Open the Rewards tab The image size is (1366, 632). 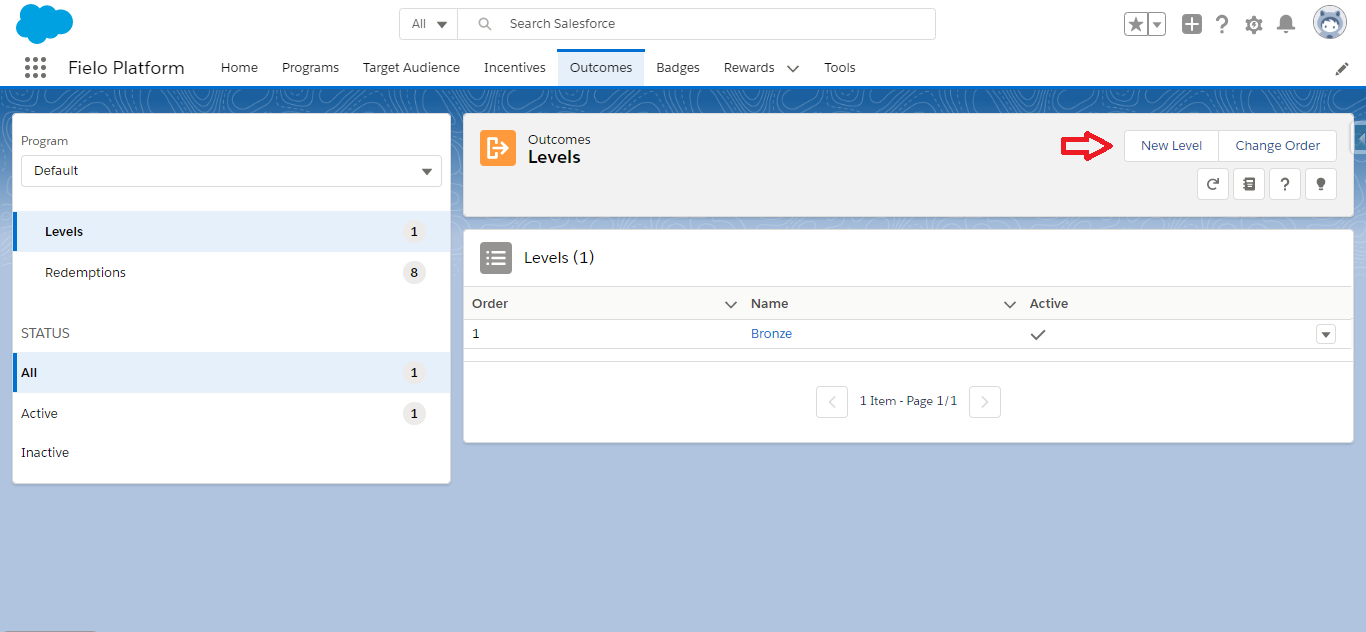click(749, 68)
